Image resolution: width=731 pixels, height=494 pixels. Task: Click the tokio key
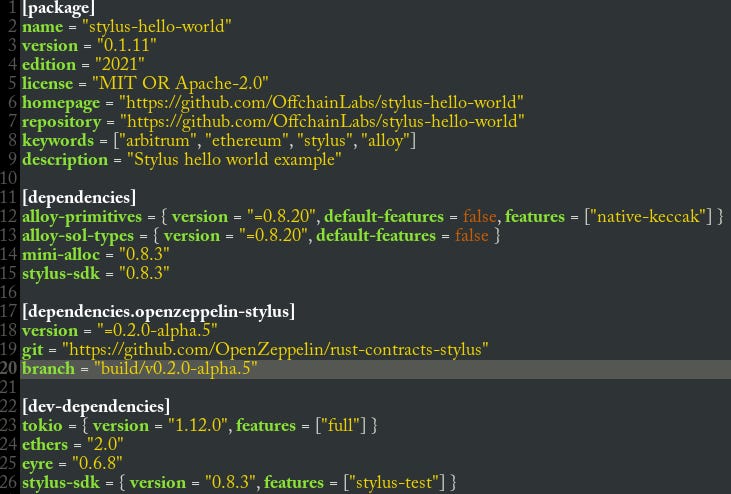(x=42, y=426)
